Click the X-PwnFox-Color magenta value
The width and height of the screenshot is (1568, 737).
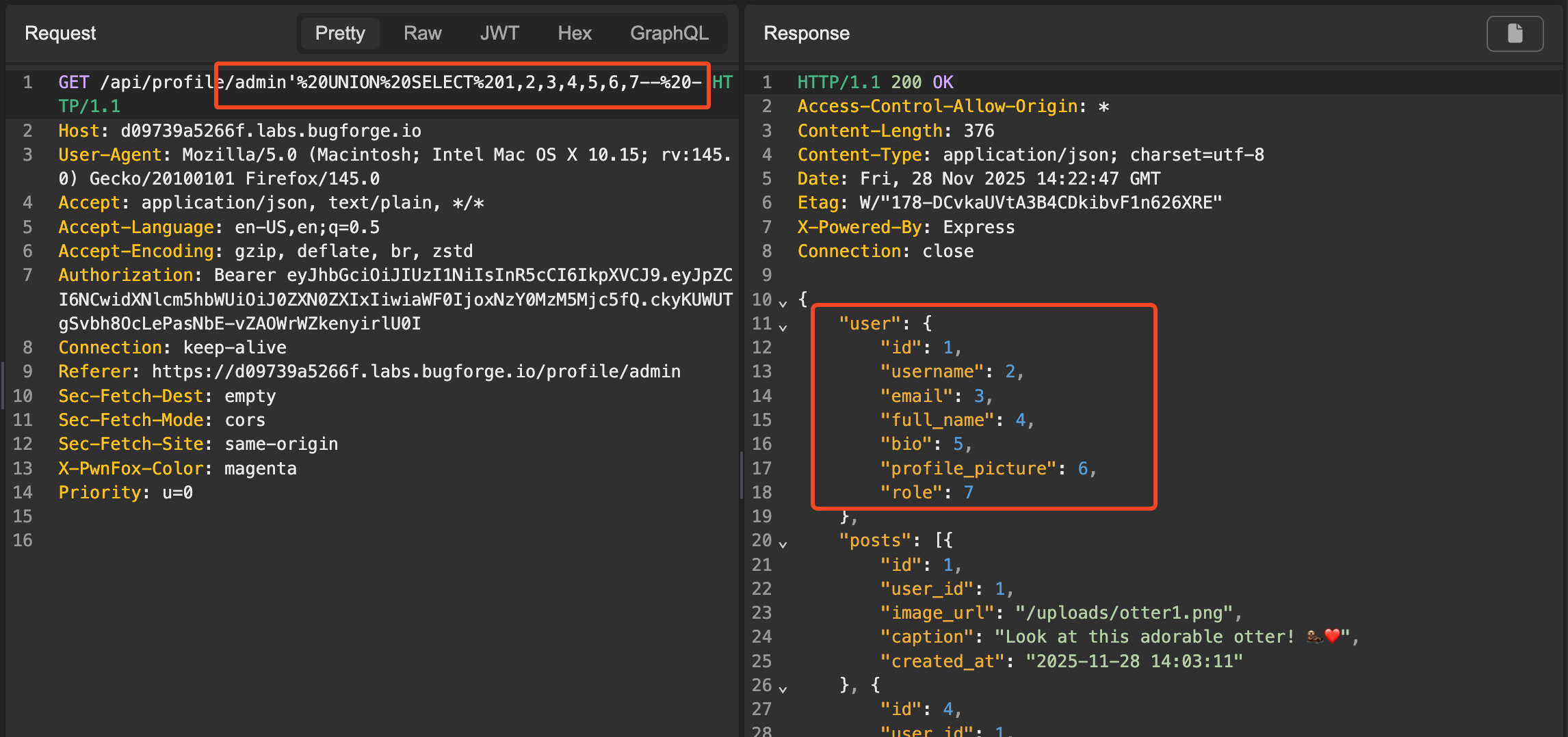(260, 468)
